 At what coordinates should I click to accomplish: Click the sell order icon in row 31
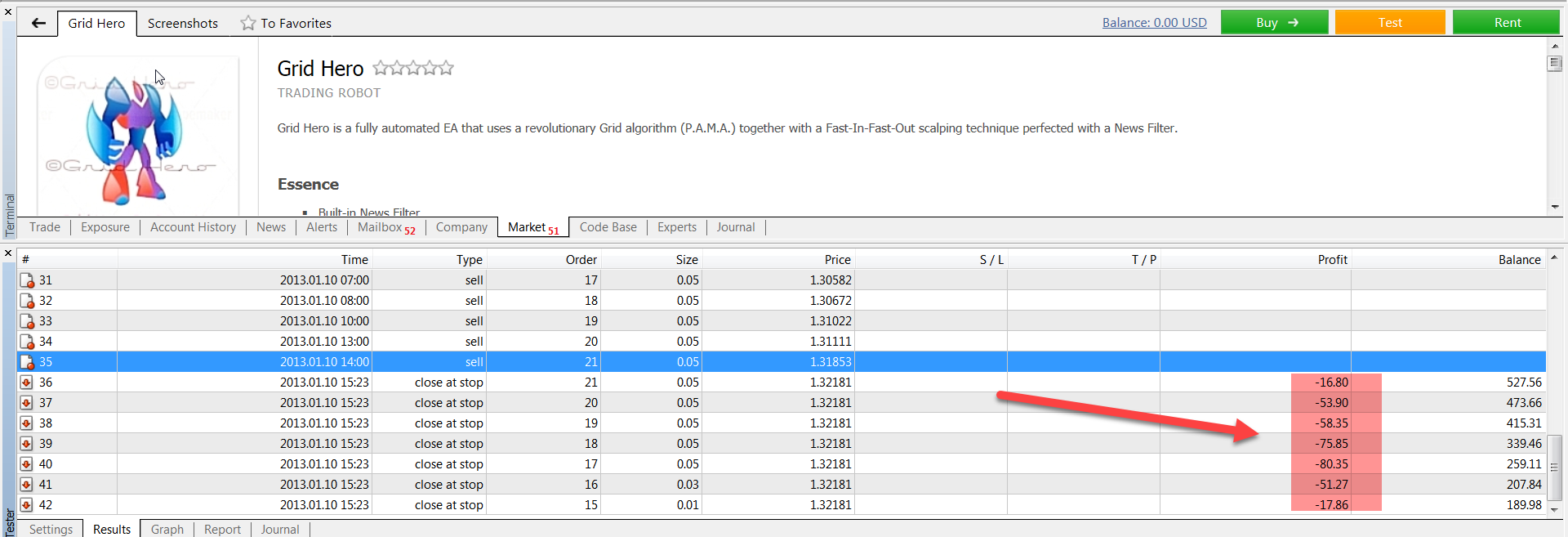pyautogui.click(x=27, y=280)
